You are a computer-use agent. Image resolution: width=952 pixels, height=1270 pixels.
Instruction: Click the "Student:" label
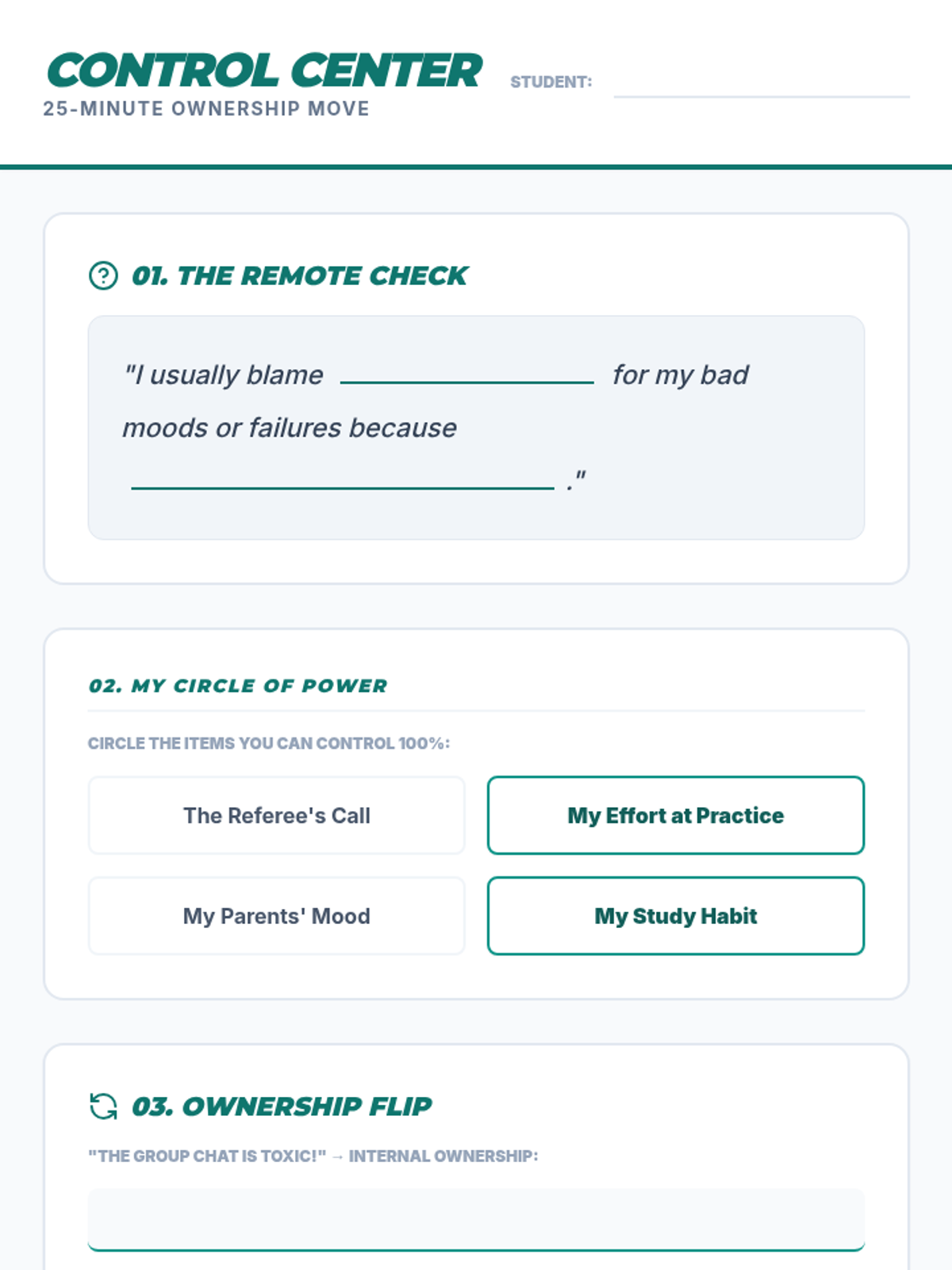551,83
